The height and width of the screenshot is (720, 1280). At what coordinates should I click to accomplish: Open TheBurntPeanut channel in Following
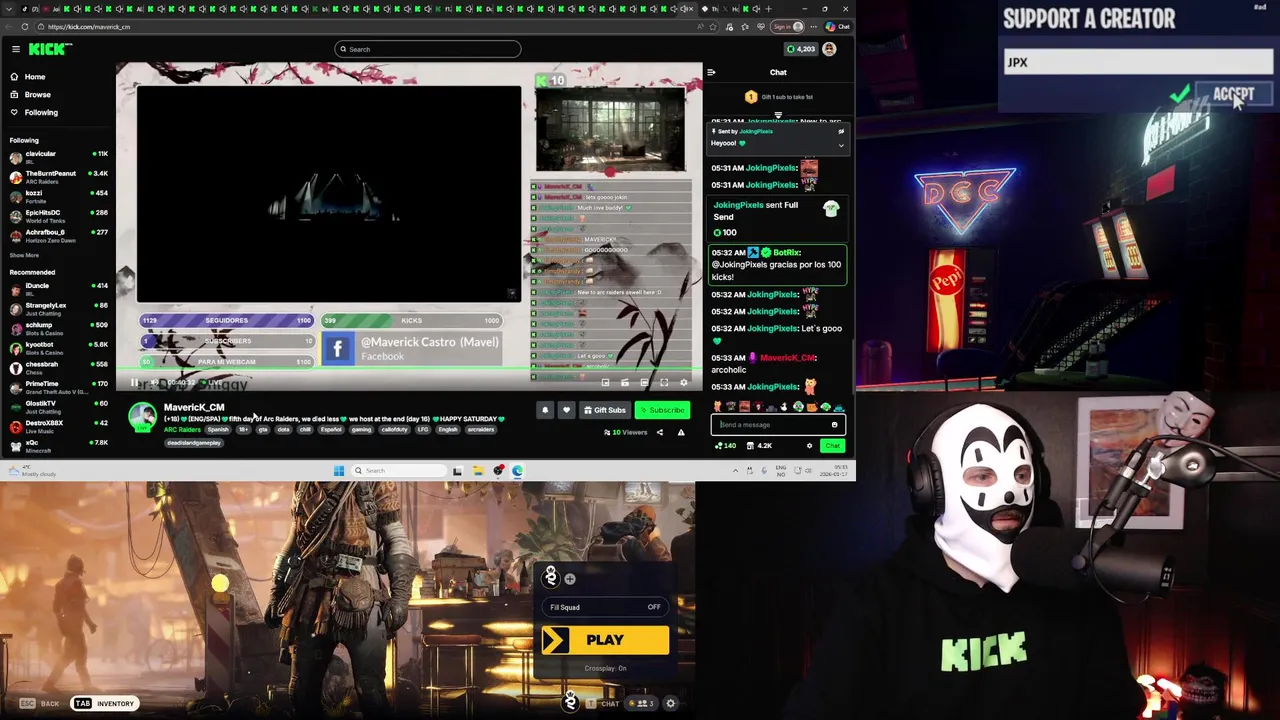(x=58, y=176)
